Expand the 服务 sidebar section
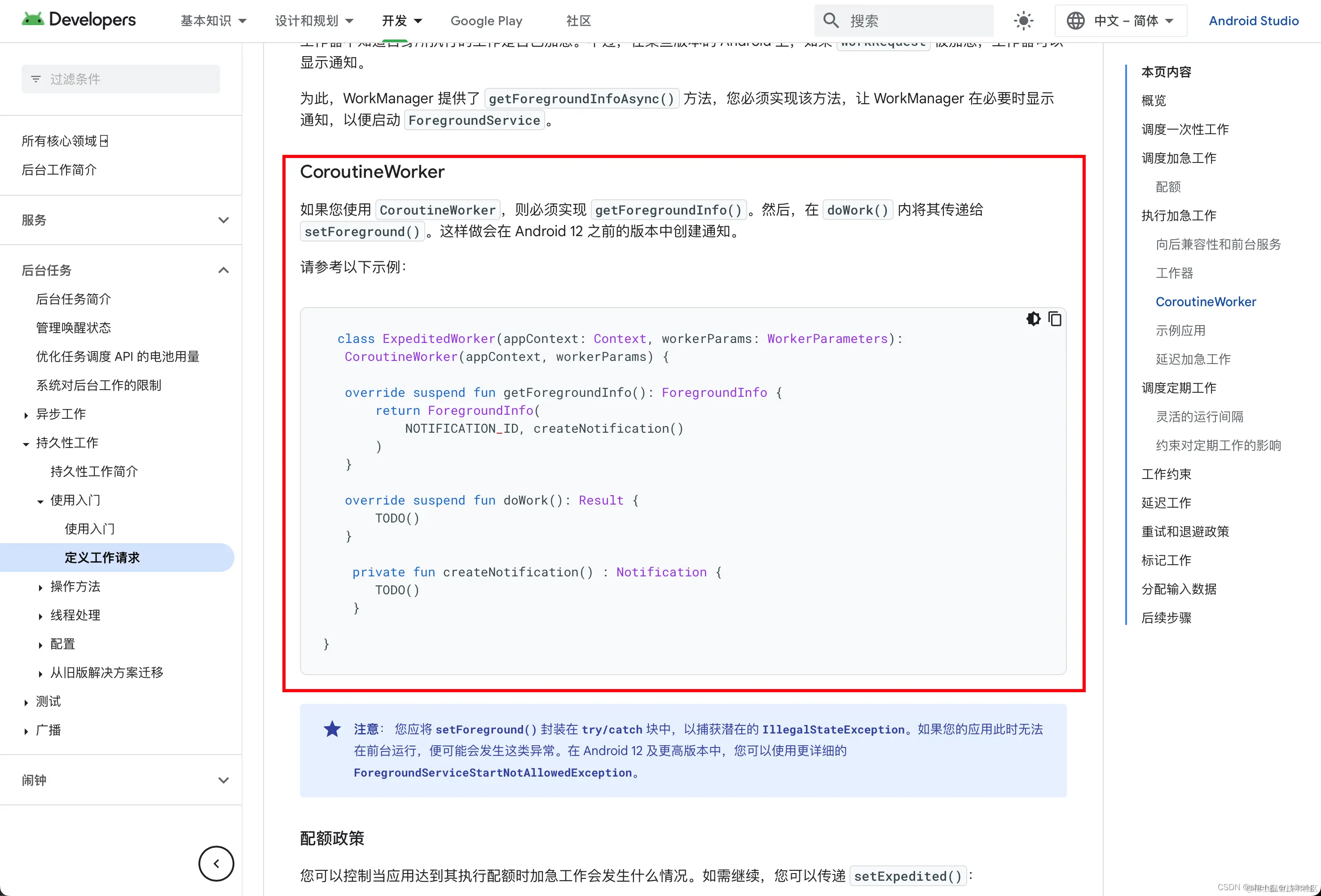1321x896 pixels. [224, 220]
